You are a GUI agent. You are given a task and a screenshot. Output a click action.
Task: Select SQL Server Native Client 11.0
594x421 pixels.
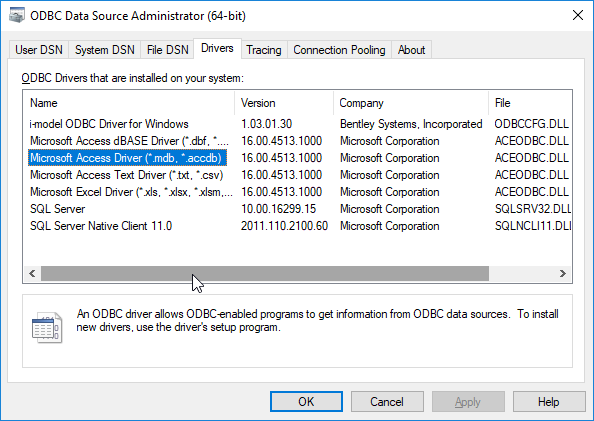point(101,226)
